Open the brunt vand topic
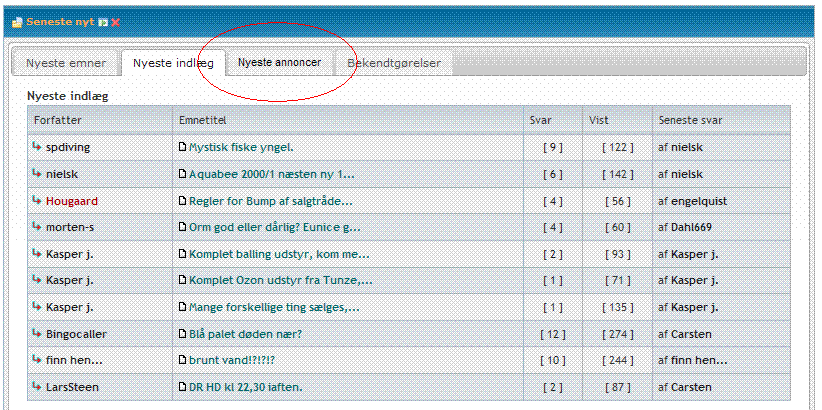Image resolution: width=822 pixels, height=410 pixels. (231, 360)
